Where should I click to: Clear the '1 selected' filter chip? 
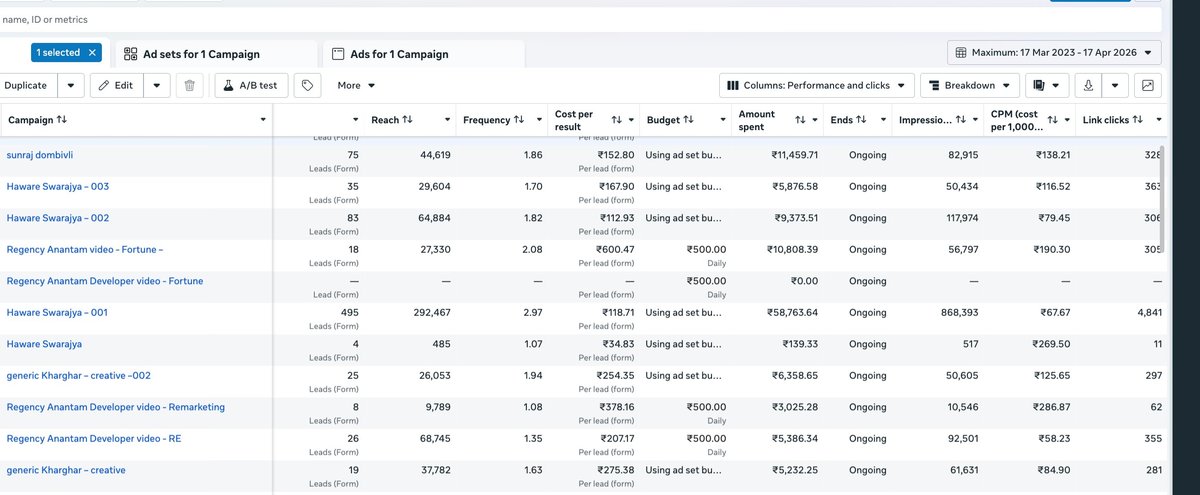[93, 52]
